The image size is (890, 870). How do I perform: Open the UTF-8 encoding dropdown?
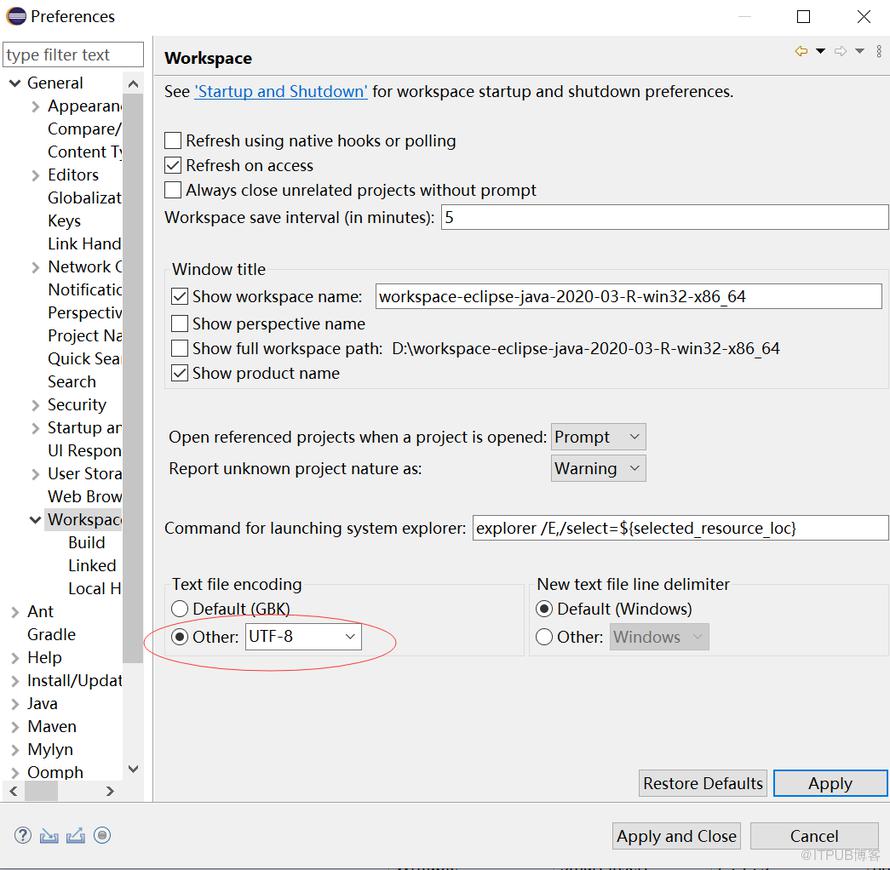pyautogui.click(x=303, y=637)
